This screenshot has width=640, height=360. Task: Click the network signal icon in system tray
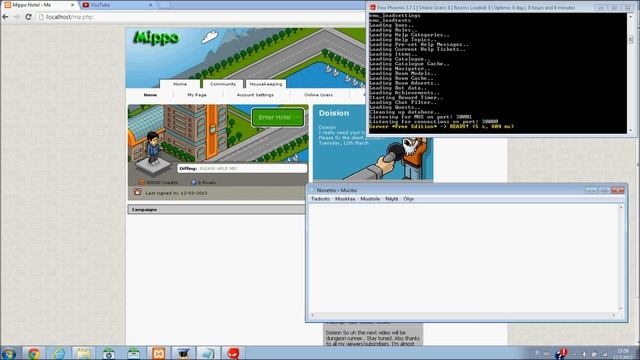point(605,354)
